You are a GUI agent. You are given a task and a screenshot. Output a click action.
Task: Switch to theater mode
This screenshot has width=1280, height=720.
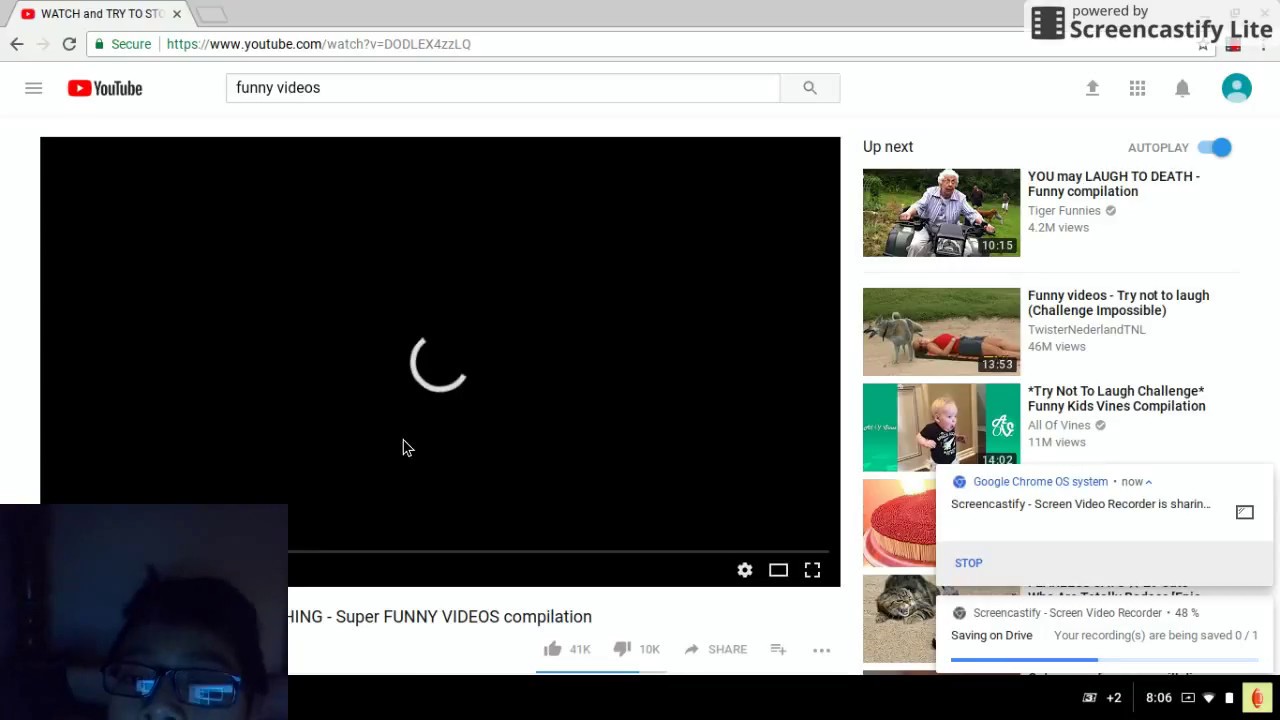click(778, 570)
